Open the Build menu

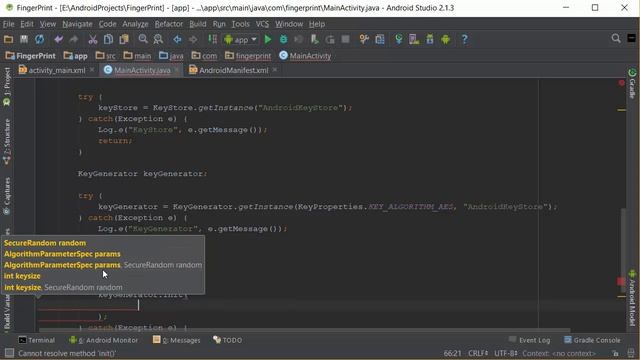click(198, 24)
